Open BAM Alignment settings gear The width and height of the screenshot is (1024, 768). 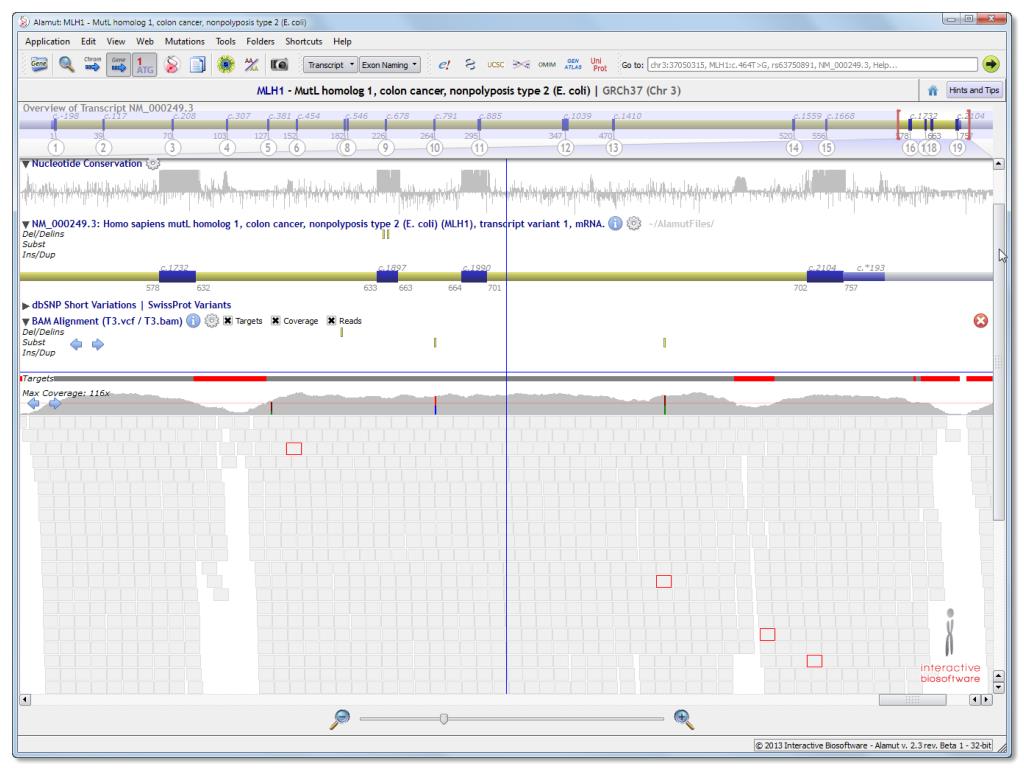pos(211,321)
